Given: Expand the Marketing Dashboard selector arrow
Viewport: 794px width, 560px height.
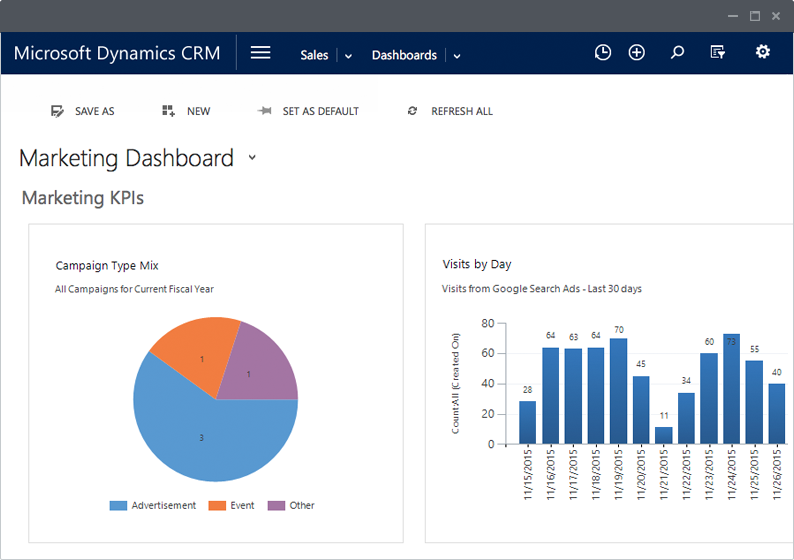Looking at the screenshot, I should pos(252,157).
